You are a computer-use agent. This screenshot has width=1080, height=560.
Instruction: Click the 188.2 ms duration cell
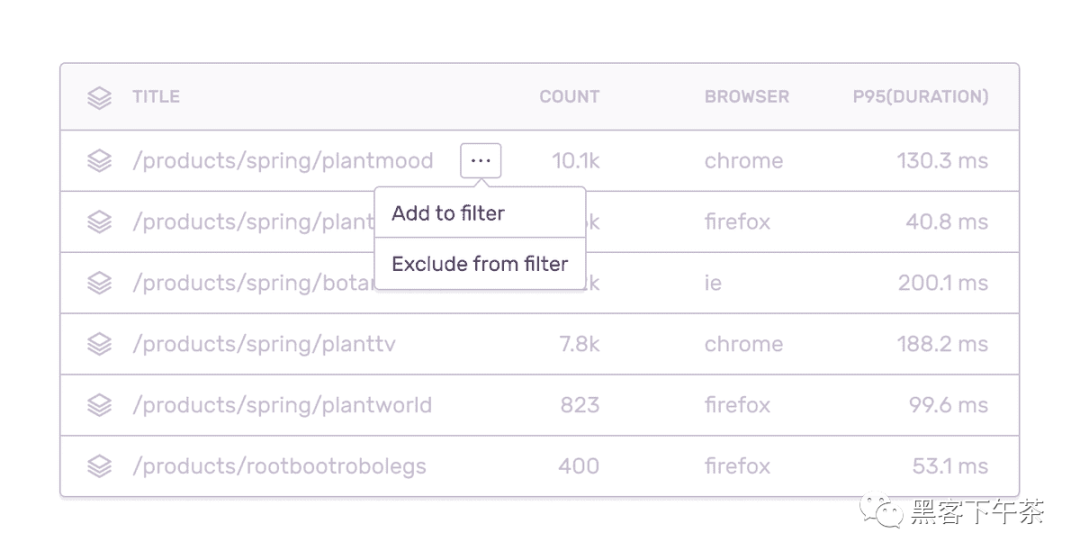point(942,344)
